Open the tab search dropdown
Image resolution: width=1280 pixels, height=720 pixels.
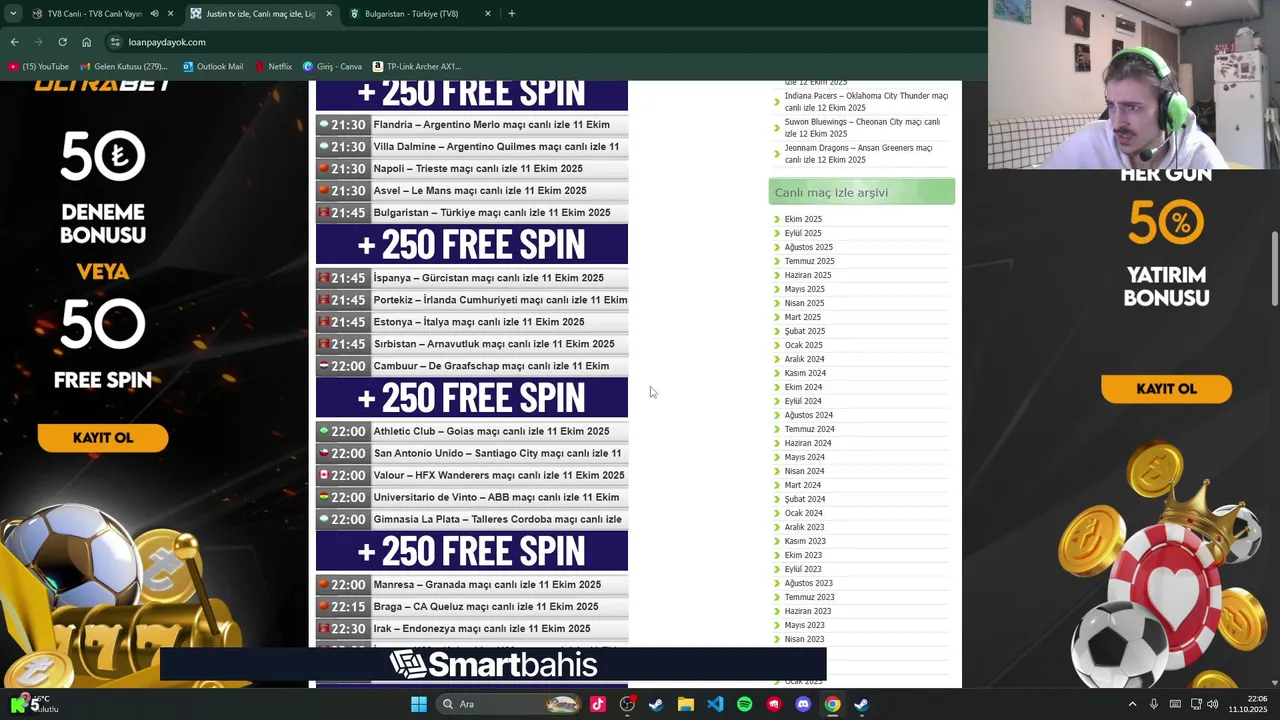point(13,14)
